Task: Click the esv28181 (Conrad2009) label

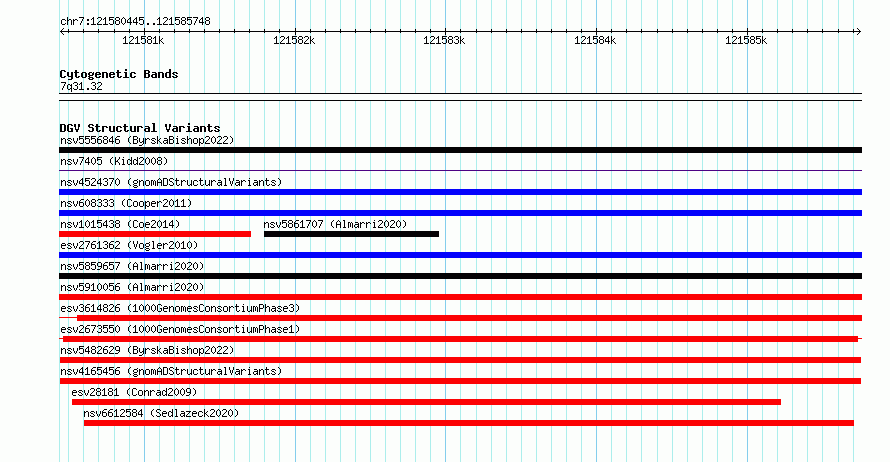Action: [134, 392]
